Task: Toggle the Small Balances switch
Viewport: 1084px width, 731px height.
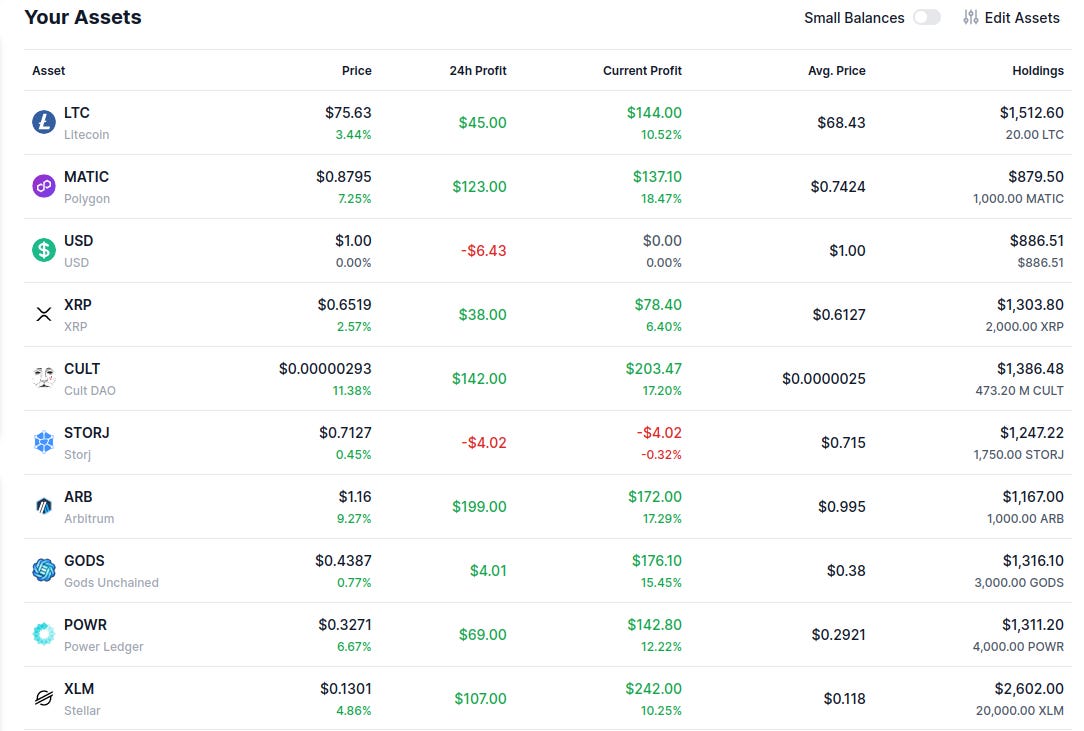Action: [x=926, y=17]
